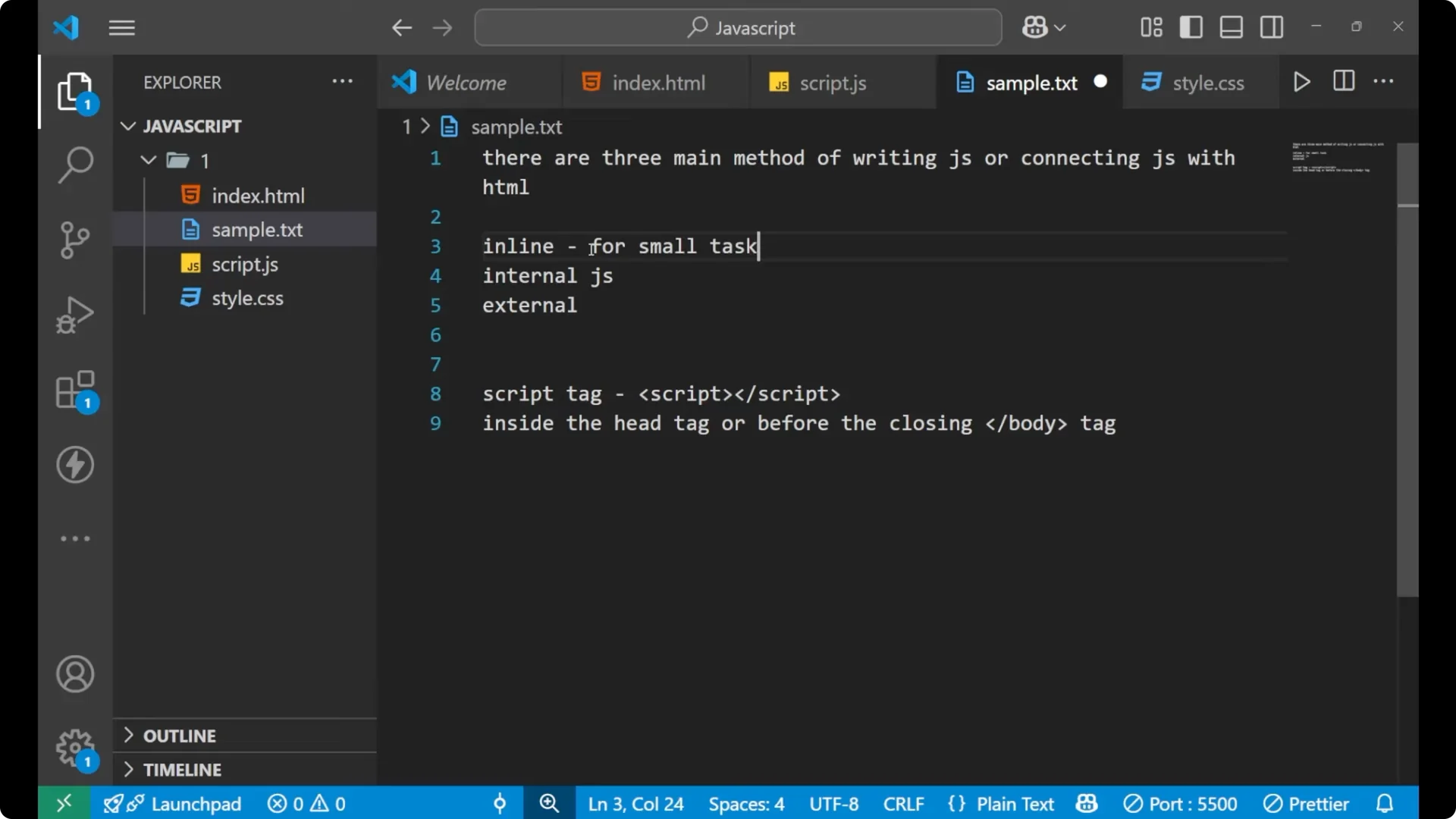Collapse the JAVASCRIPT folder in Explorer
Screen dimensions: 1456x819
tap(127, 126)
